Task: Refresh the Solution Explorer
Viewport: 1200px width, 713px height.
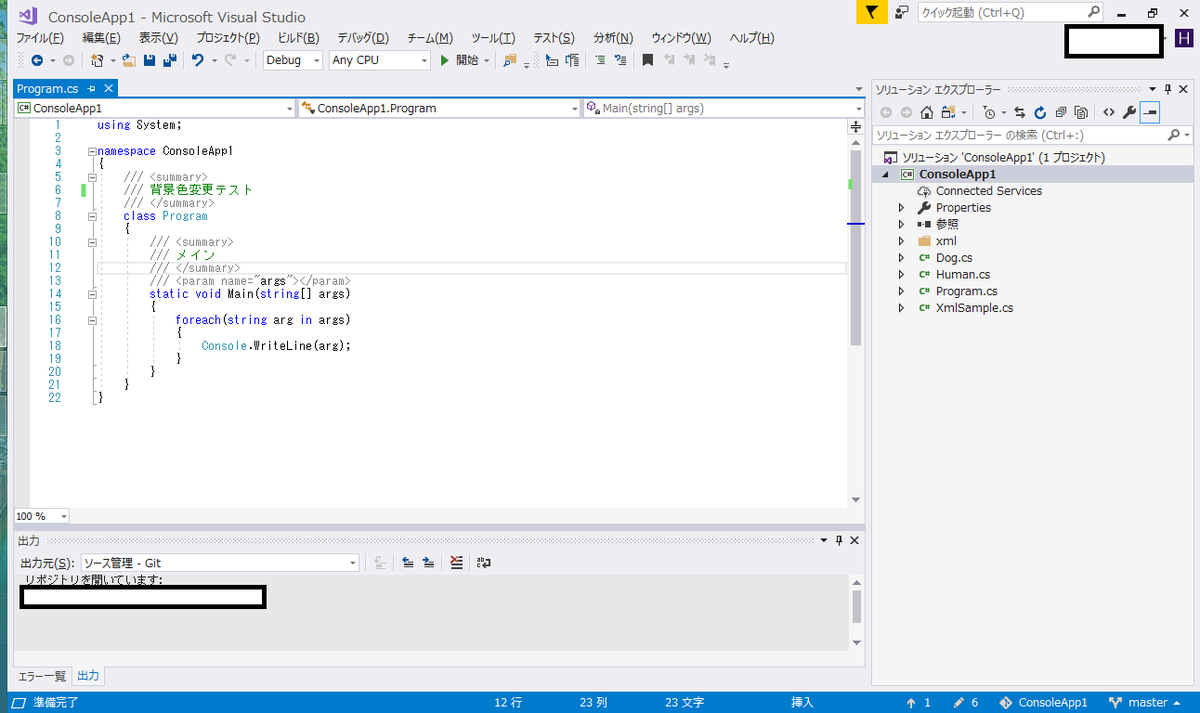Action: (x=1040, y=112)
